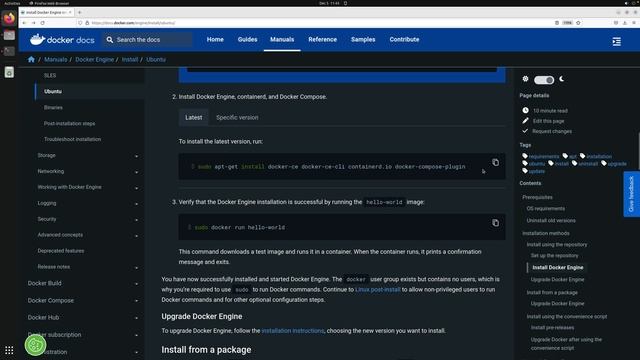Jump to Set up the repository in Contents
The image size is (640, 360).
pos(554,256)
